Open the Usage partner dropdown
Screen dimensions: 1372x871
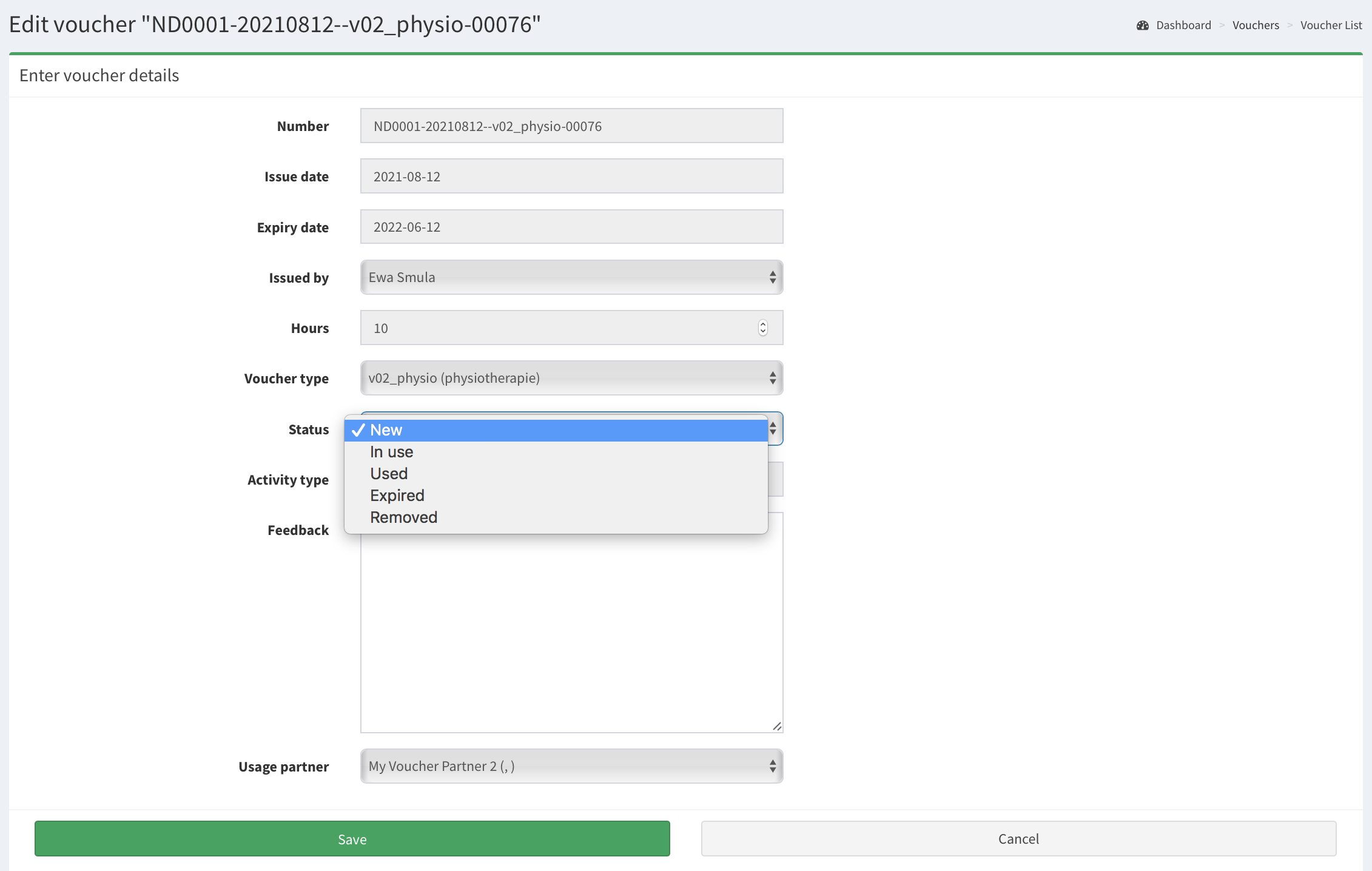pos(571,766)
